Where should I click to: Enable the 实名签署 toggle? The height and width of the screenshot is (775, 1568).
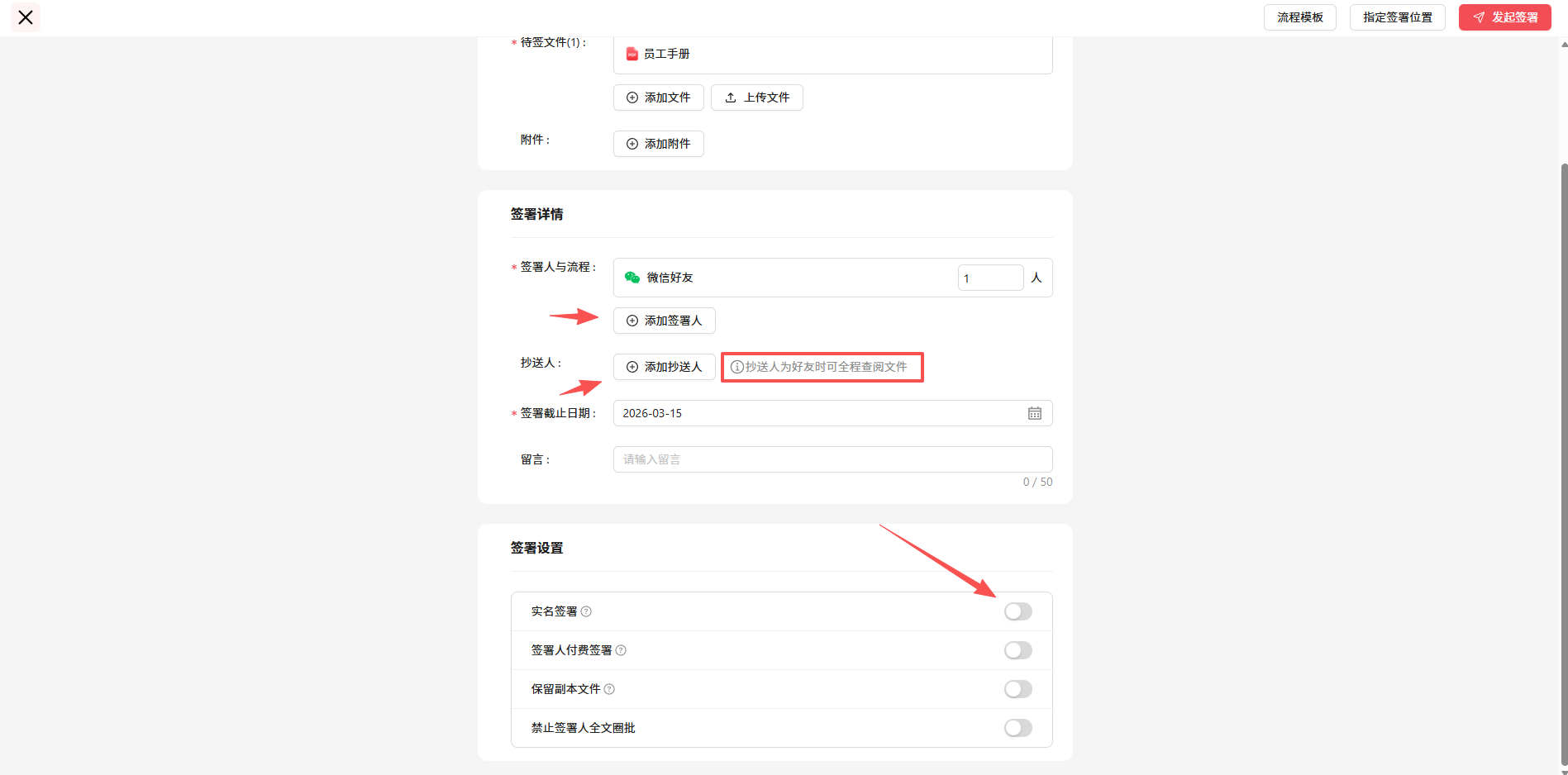[x=1018, y=611]
